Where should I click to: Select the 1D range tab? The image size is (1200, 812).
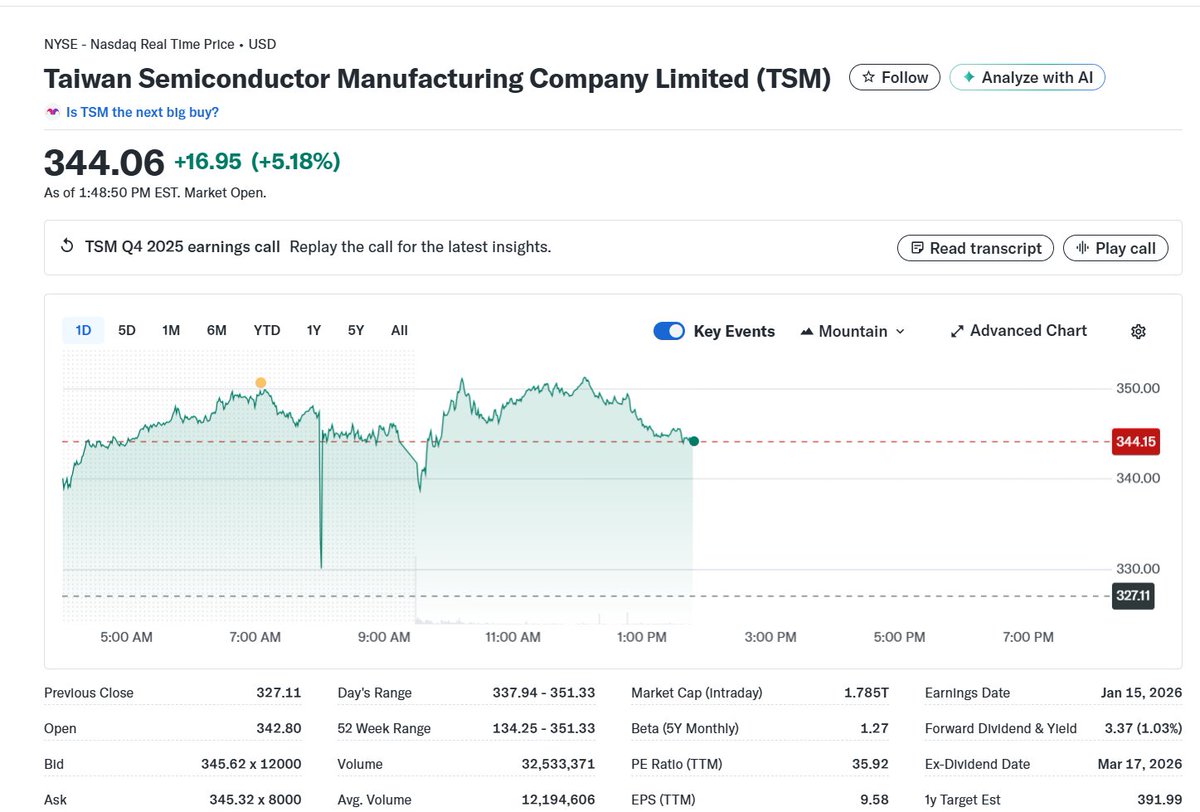84,330
